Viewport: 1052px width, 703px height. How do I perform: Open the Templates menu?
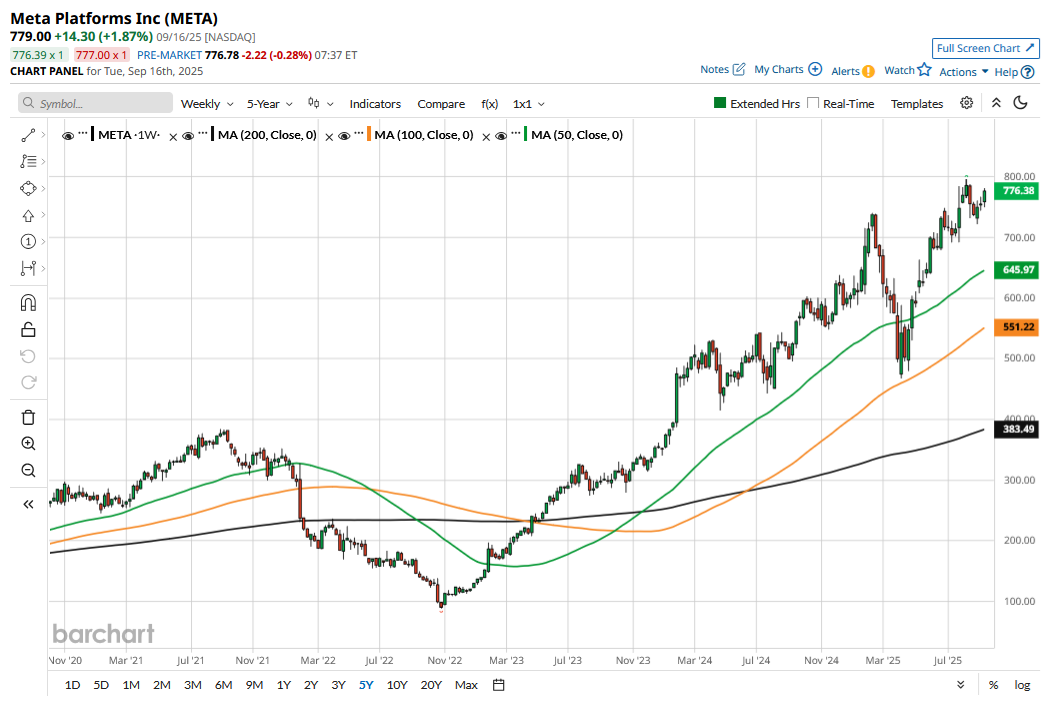point(916,104)
